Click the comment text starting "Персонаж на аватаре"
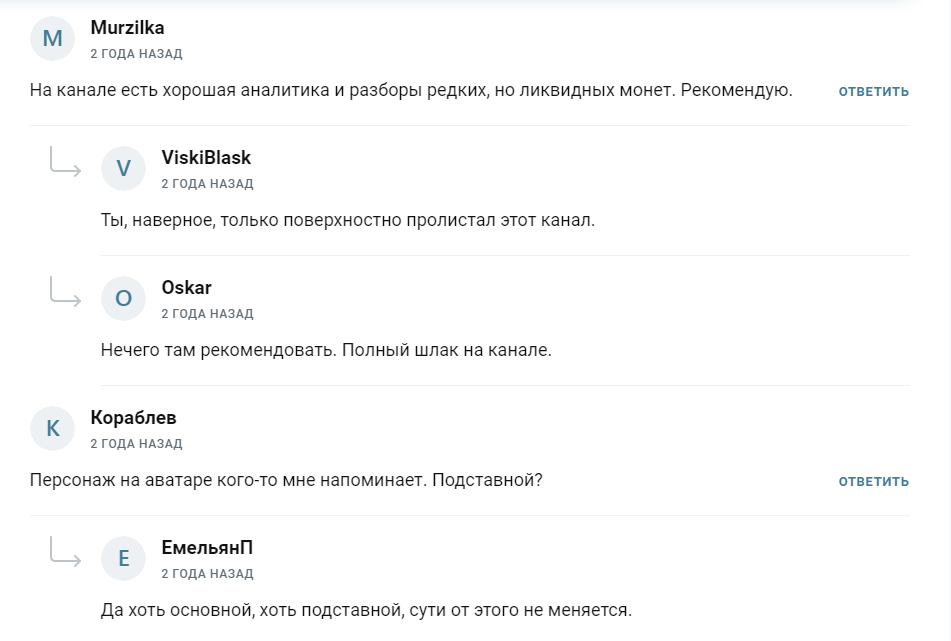 tap(286, 480)
